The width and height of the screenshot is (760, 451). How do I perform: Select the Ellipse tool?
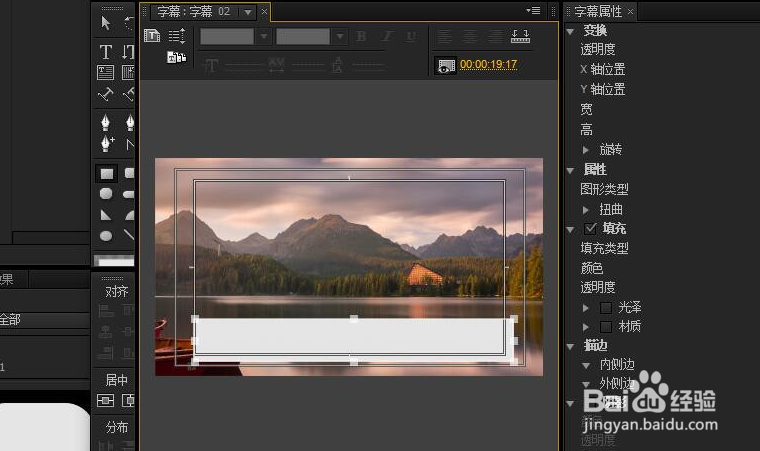click(x=106, y=236)
